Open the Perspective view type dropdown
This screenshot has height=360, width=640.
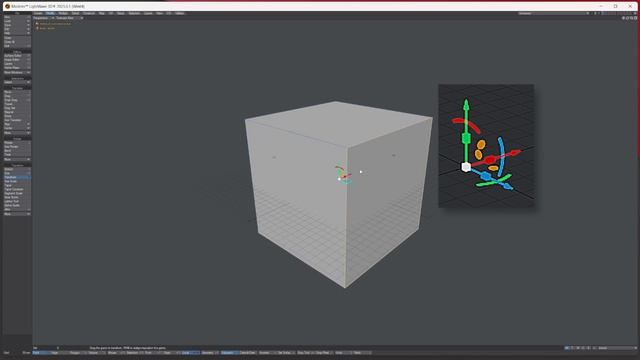point(43,18)
